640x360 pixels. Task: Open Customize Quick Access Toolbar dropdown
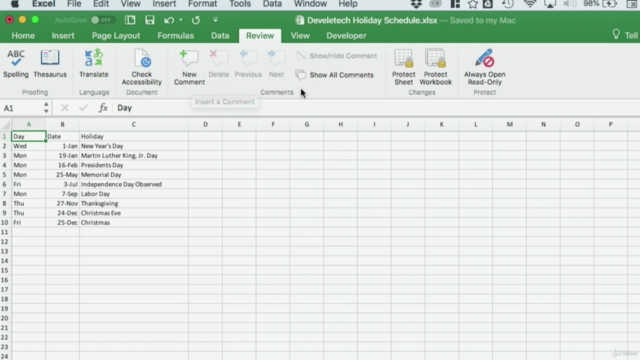pyautogui.click(x=216, y=20)
